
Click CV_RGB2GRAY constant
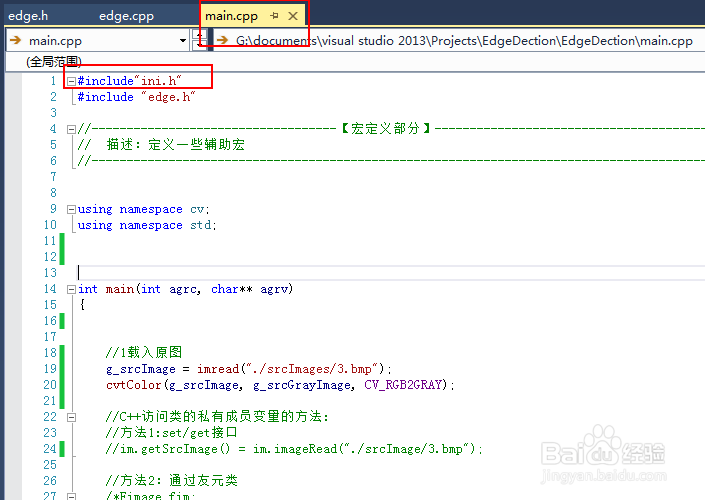tap(403, 385)
